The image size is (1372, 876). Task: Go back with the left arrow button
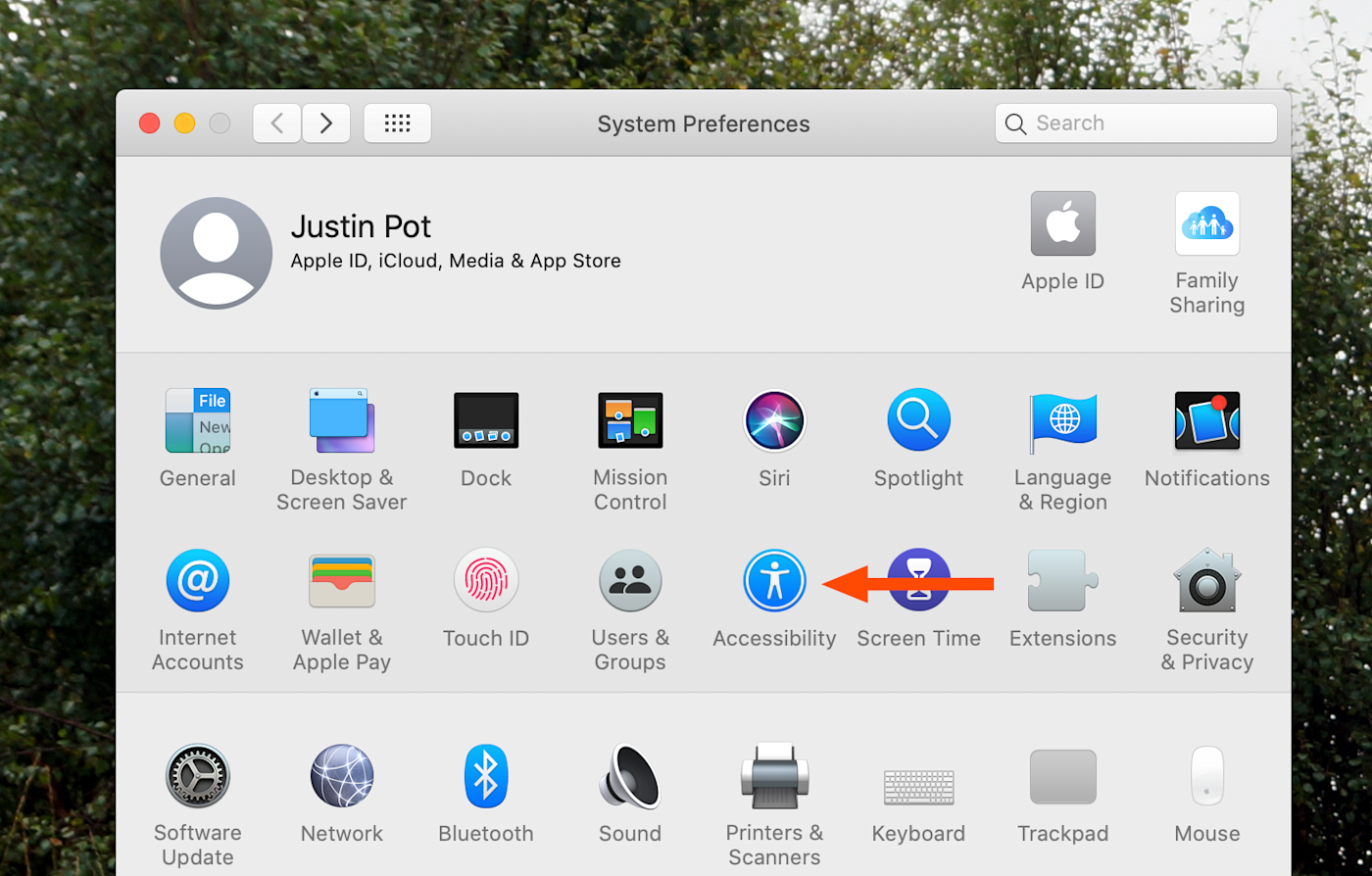click(x=277, y=123)
